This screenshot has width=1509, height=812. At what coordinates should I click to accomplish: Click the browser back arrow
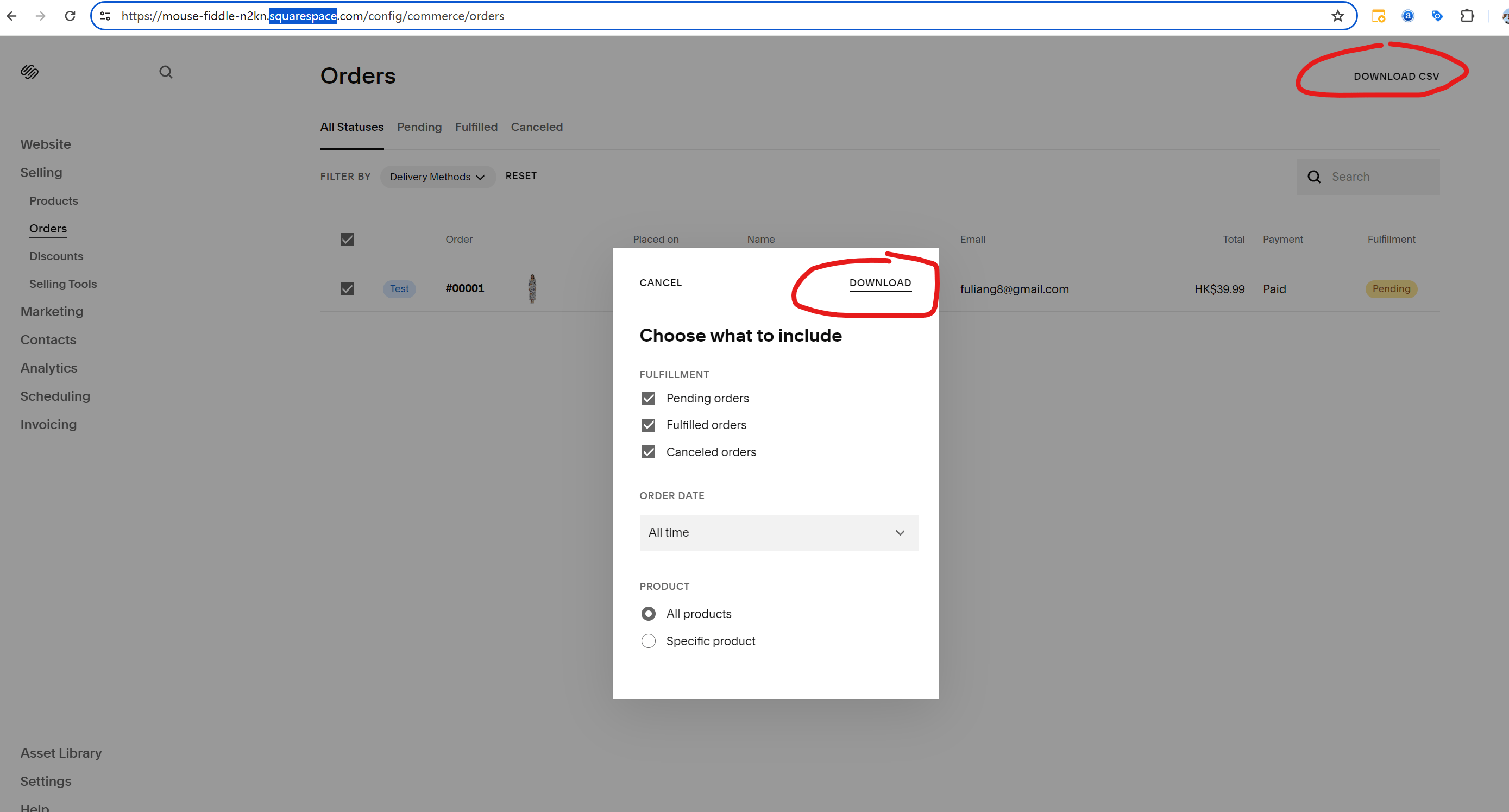click(x=12, y=16)
